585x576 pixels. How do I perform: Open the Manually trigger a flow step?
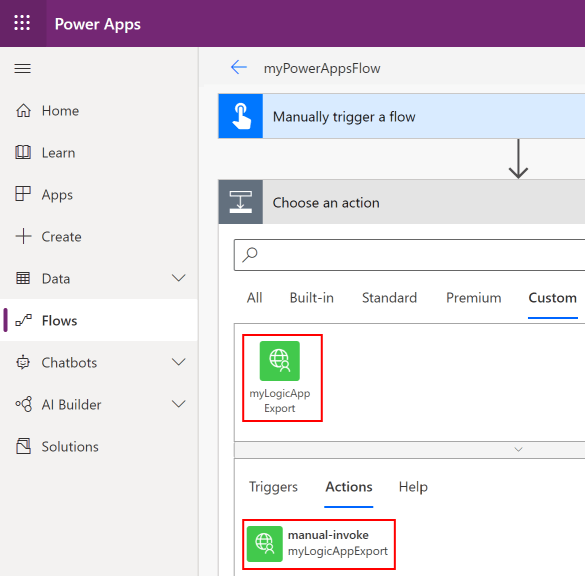click(x=402, y=116)
